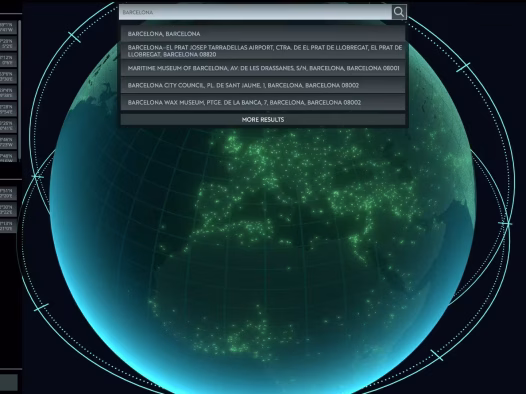Click the coordinates list scrollbar on left
The height and width of the screenshot is (394, 526).
[20, 89]
